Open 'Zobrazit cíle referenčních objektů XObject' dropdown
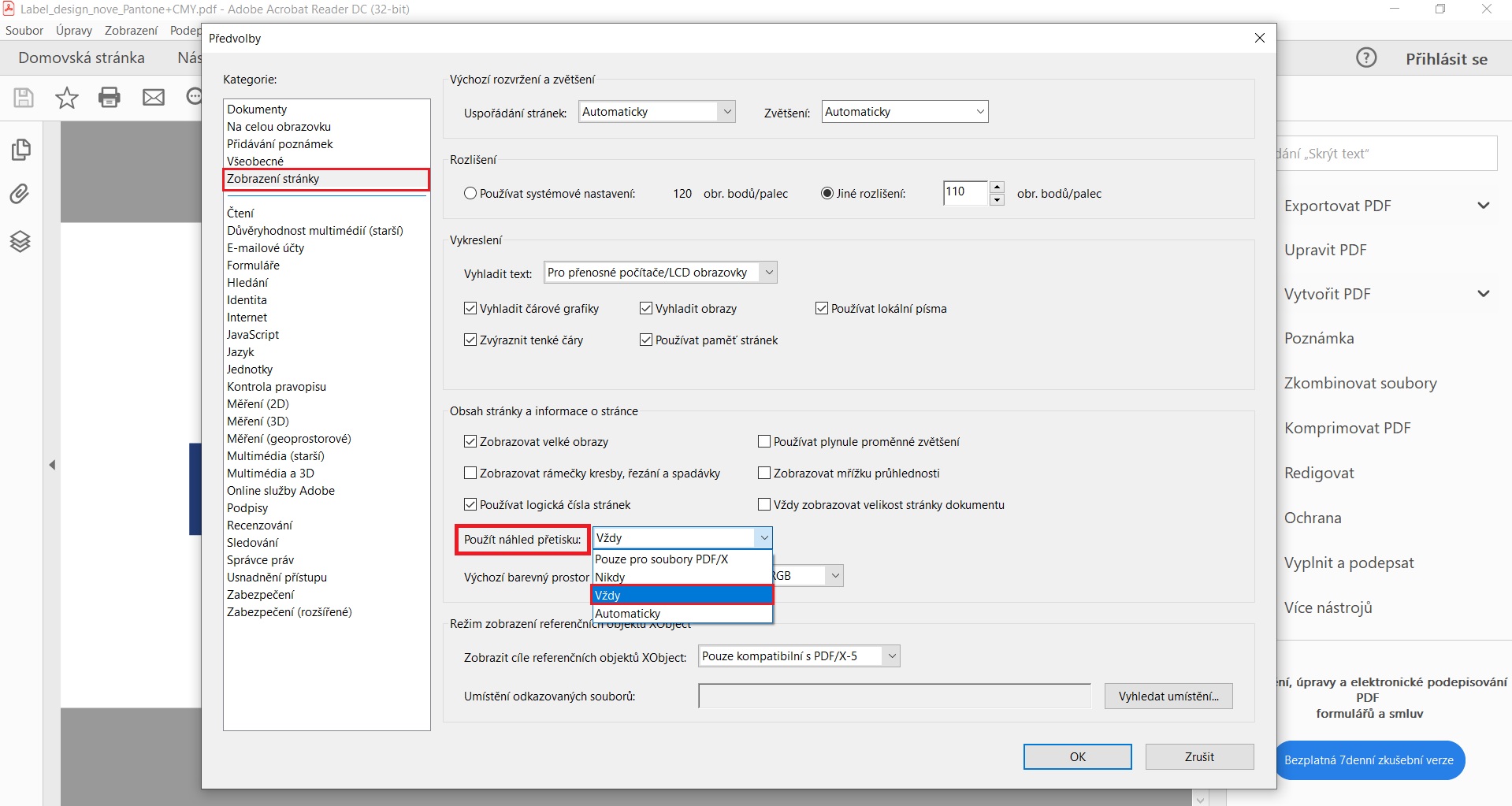The image size is (1512, 806). pos(799,656)
